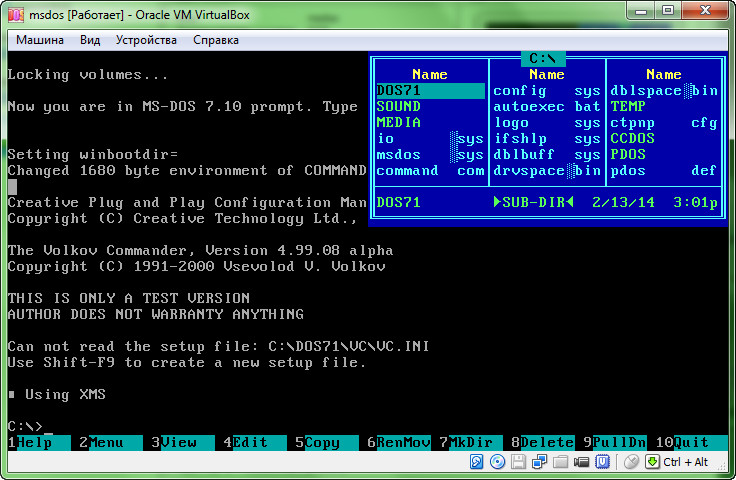Click the middle column Name header
The height and width of the screenshot is (480, 736).
click(546, 75)
